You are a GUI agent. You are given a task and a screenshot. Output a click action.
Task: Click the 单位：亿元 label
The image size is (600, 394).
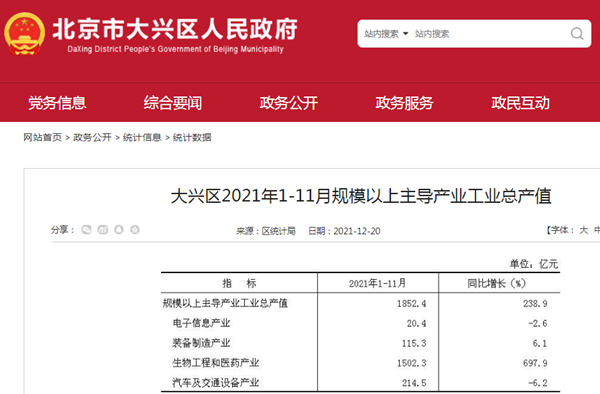(534, 264)
